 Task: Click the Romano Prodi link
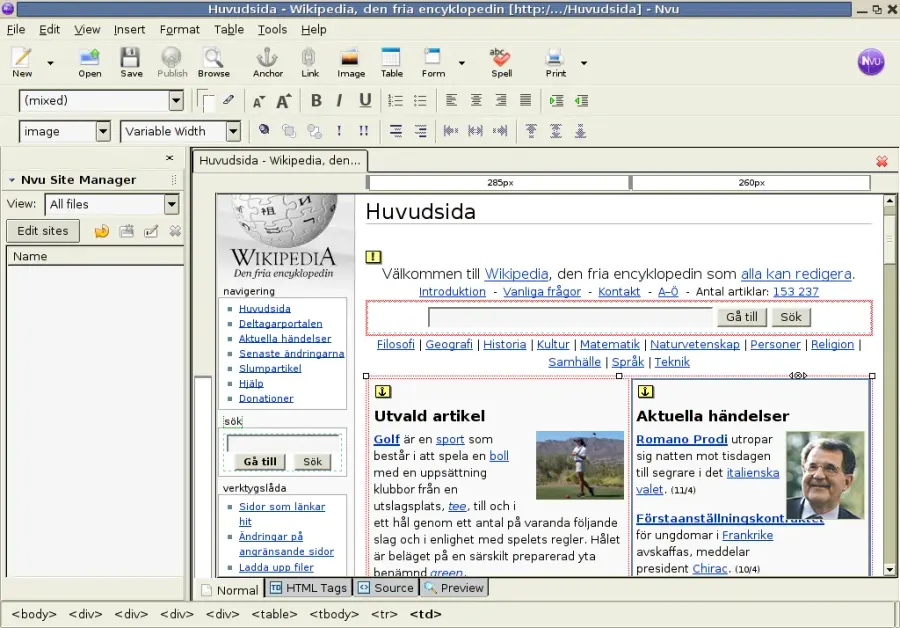(681, 439)
